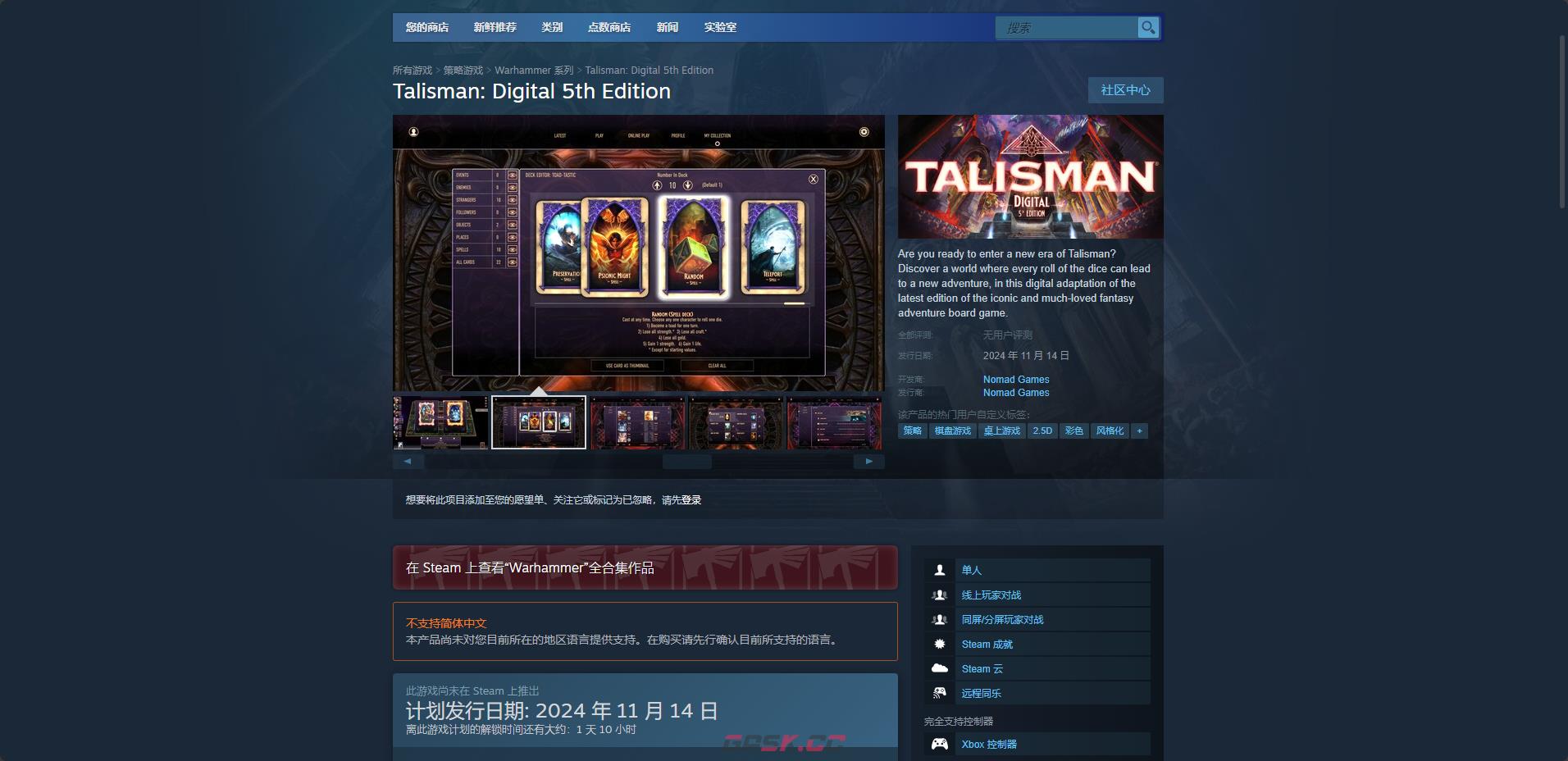The height and width of the screenshot is (761, 1568).
Task: Click the Steam Cloud icon
Action: click(940, 668)
